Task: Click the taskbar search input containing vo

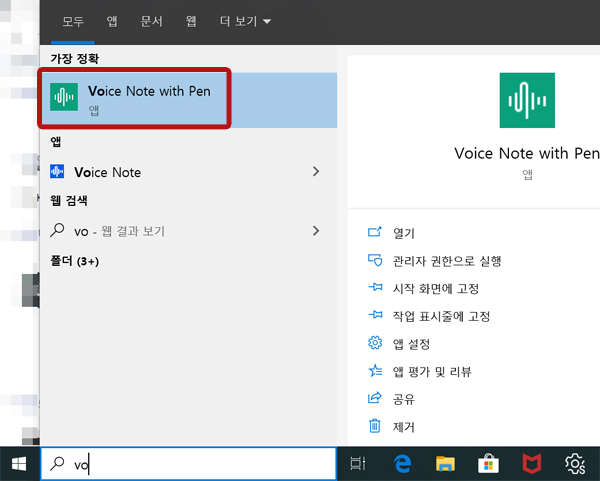Action: pyautogui.click(x=188, y=464)
